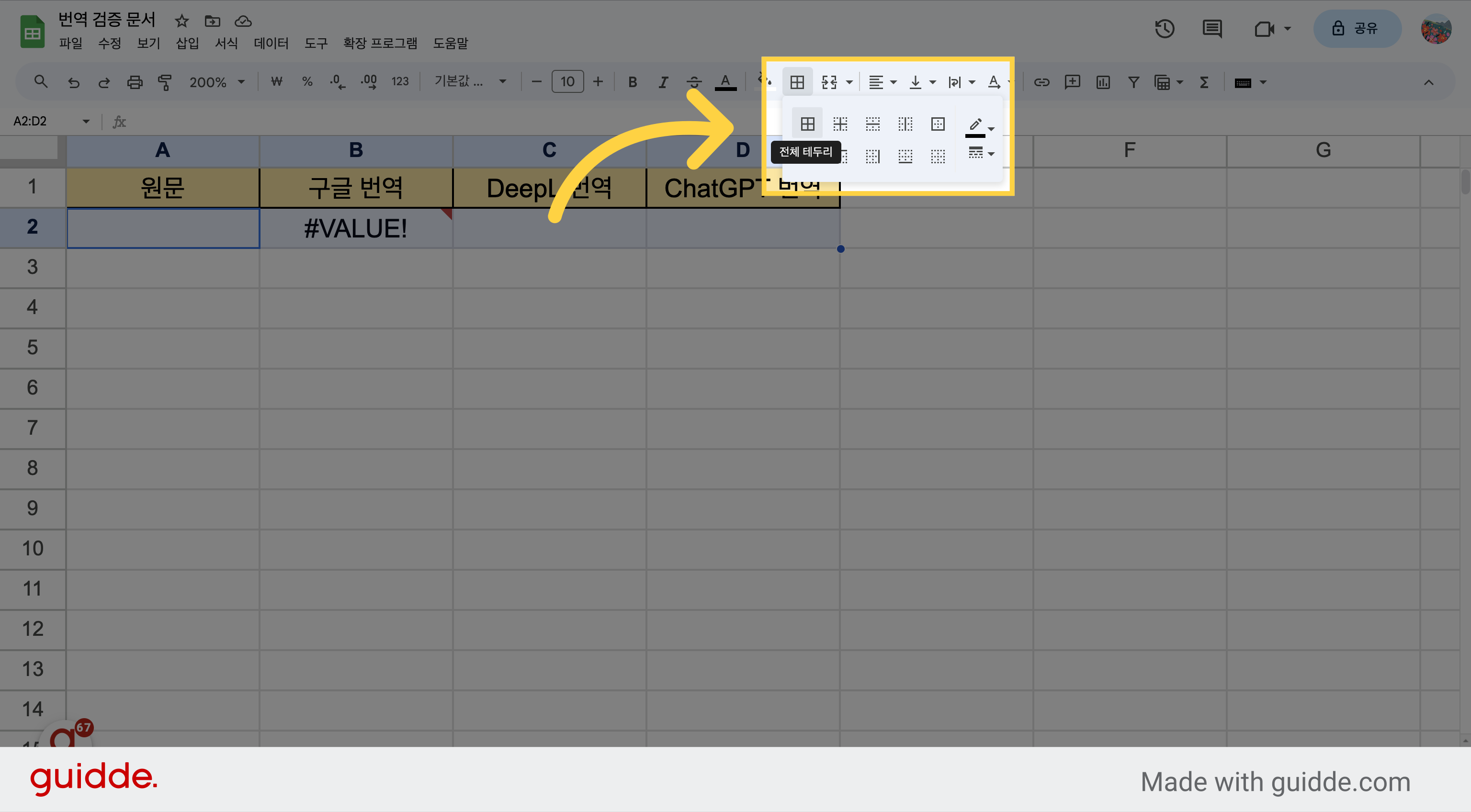Viewport: 1471px width, 812px height.
Task: Open the name box dropdown A2:D2
Action: (86, 121)
